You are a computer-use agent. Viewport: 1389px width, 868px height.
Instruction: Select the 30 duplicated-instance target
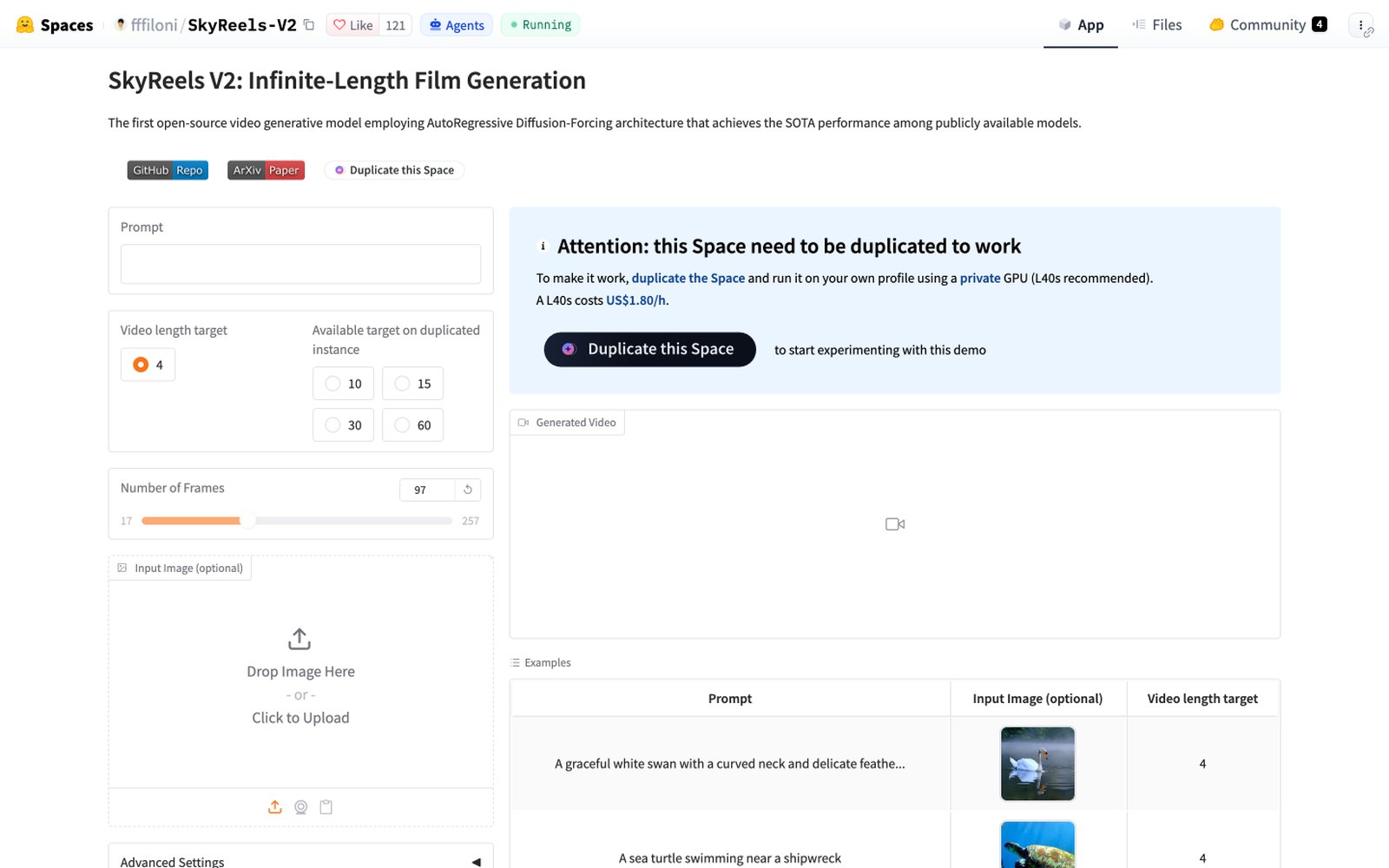click(343, 425)
